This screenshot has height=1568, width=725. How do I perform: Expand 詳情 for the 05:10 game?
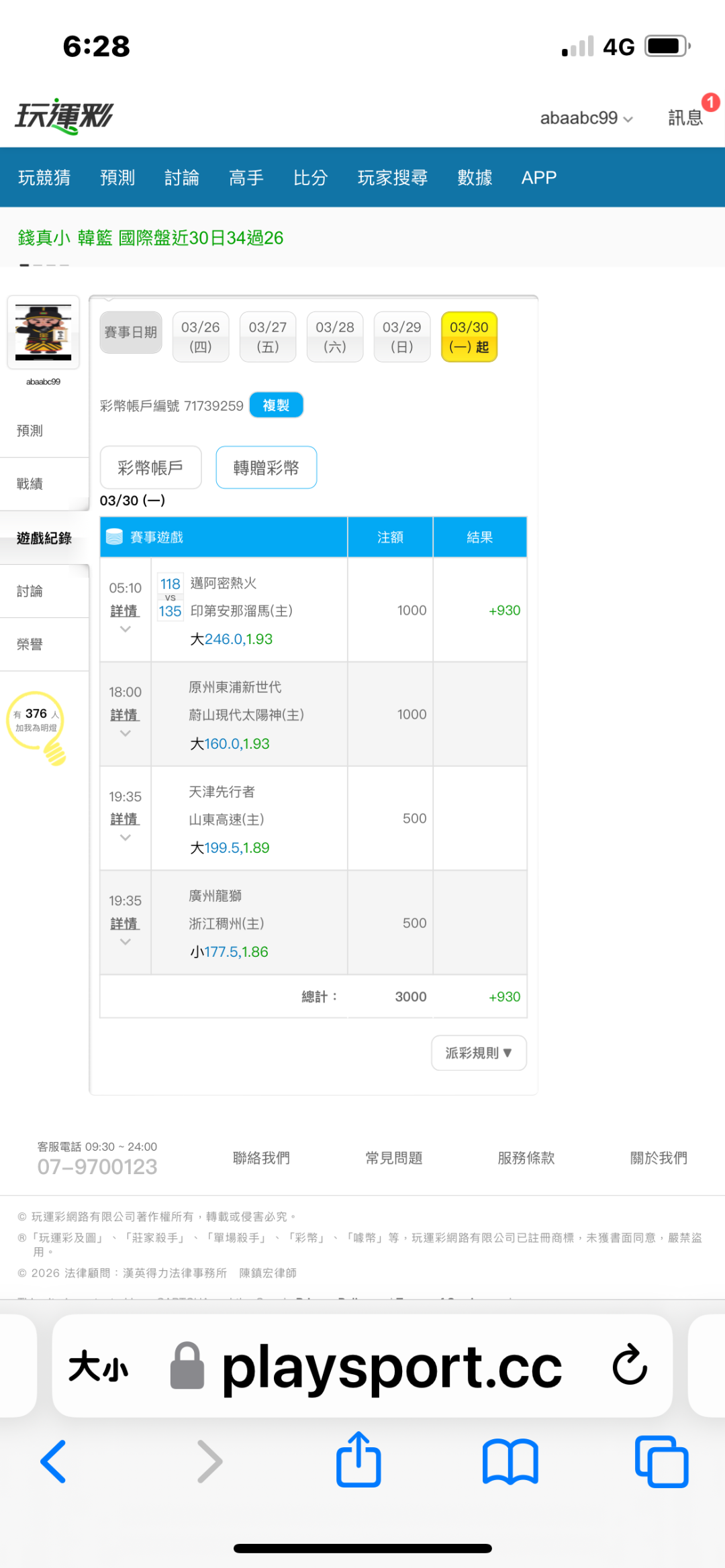[x=125, y=611]
